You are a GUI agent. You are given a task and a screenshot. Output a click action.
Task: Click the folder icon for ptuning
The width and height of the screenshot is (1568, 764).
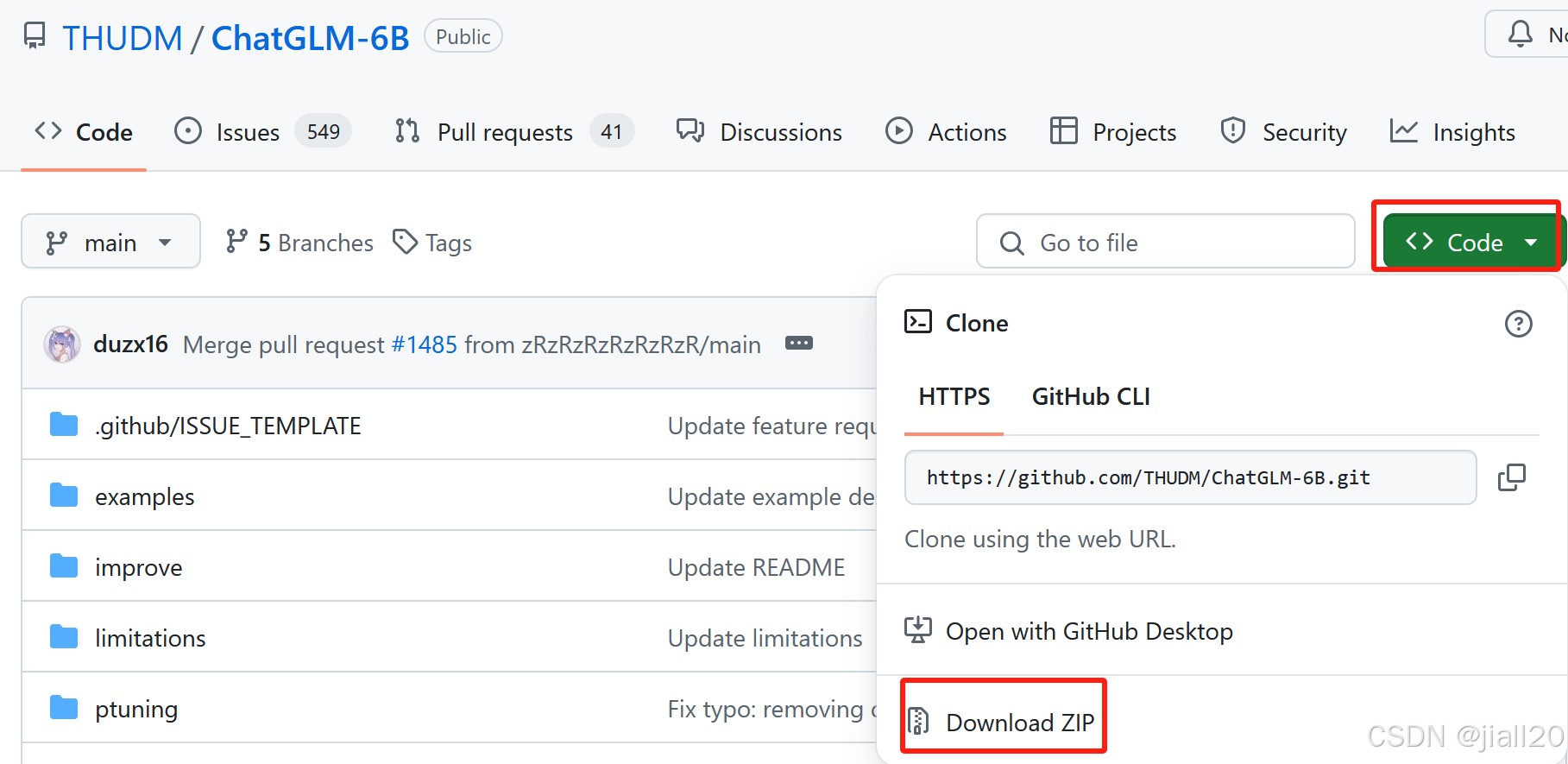click(64, 707)
